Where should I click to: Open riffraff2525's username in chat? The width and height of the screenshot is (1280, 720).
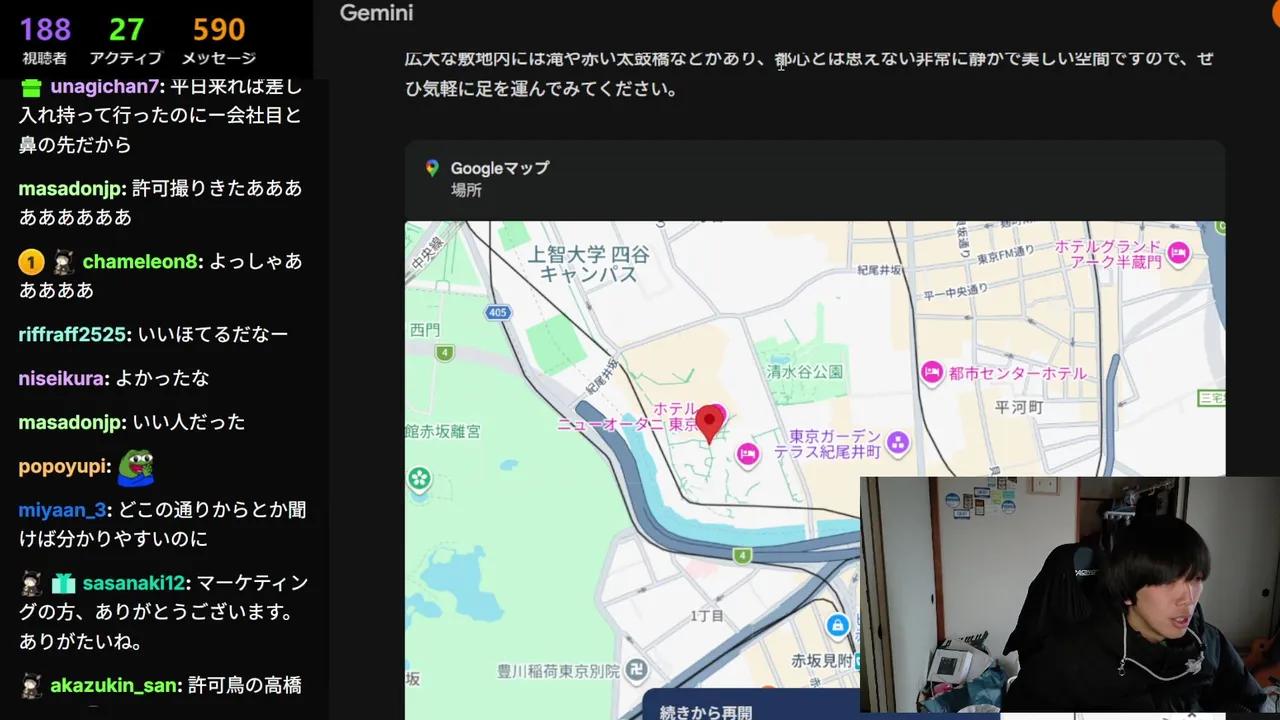pos(73,334)
